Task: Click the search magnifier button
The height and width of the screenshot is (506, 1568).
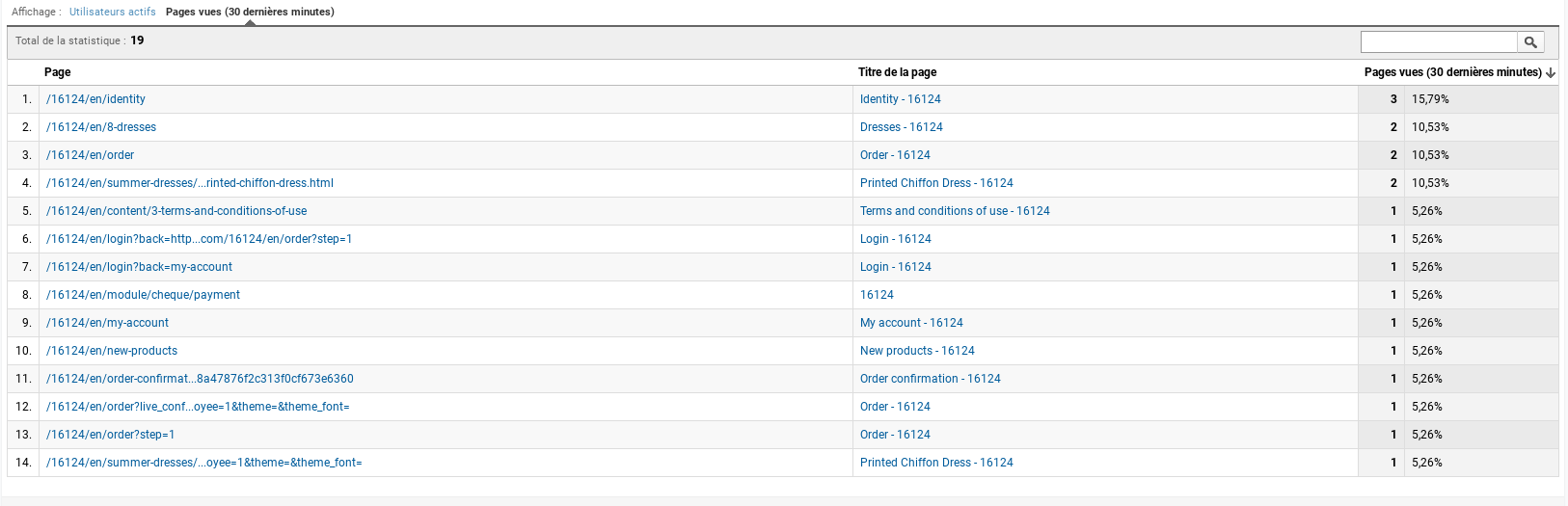Action: pyautogui.click(x=1530, y=41)
